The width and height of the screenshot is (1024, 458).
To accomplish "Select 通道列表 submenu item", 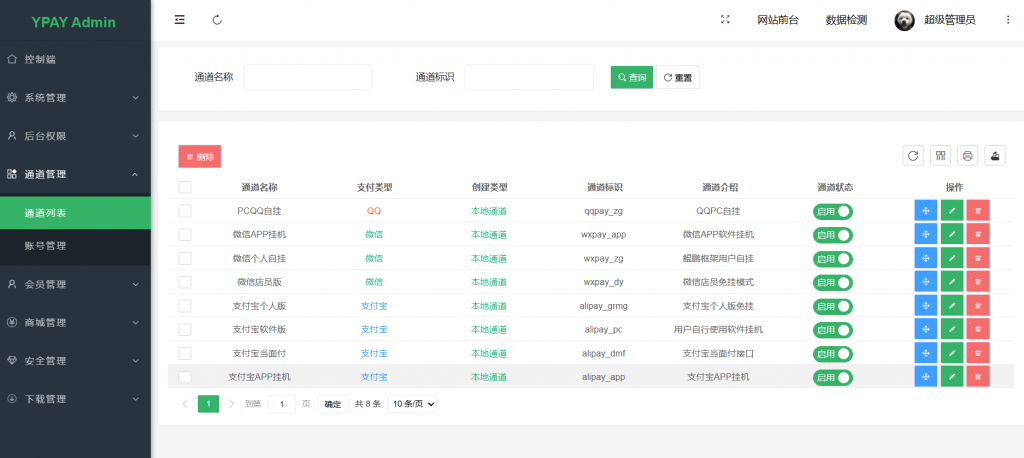I will coord(75,213).
